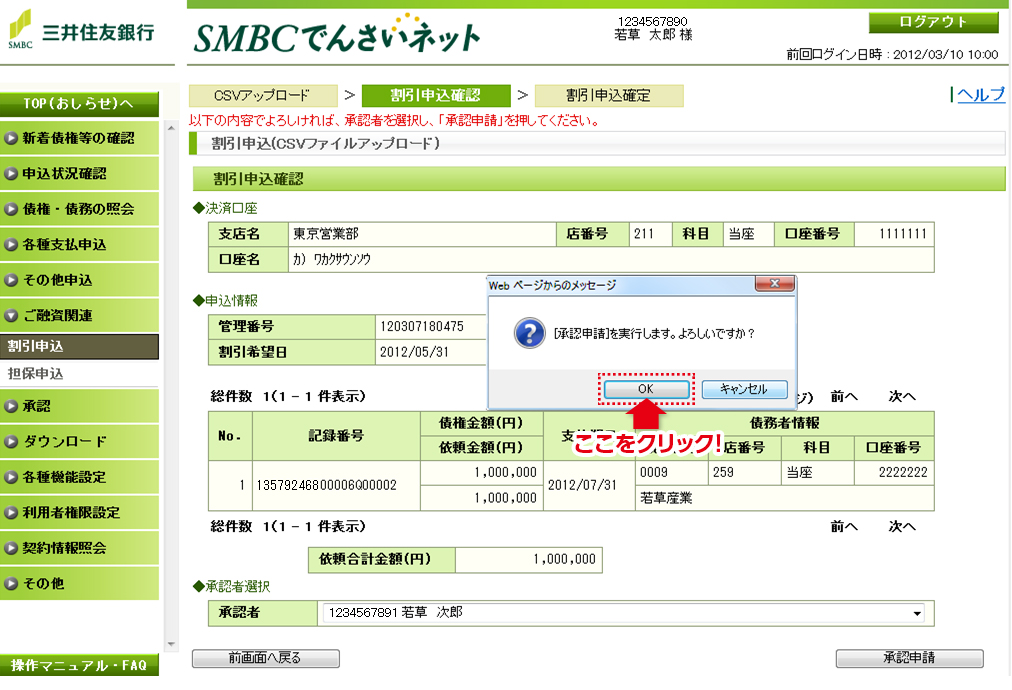Click キャンセル in the message dialog
The height and width of the screenshot is (690, 1012).
744,389
